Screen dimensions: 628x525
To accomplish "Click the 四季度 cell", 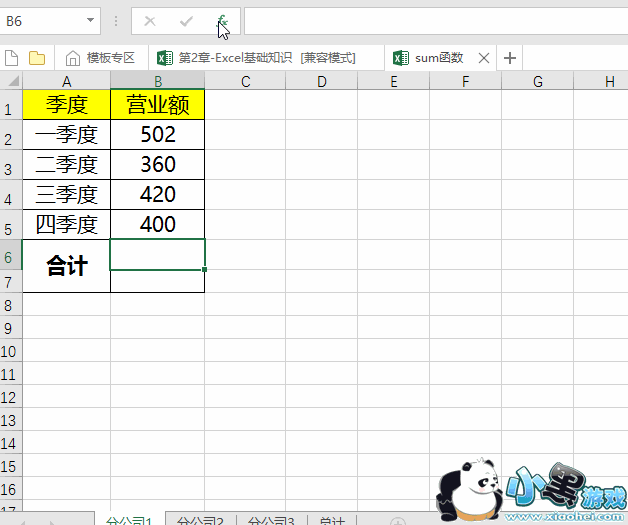I will (66, 225).
